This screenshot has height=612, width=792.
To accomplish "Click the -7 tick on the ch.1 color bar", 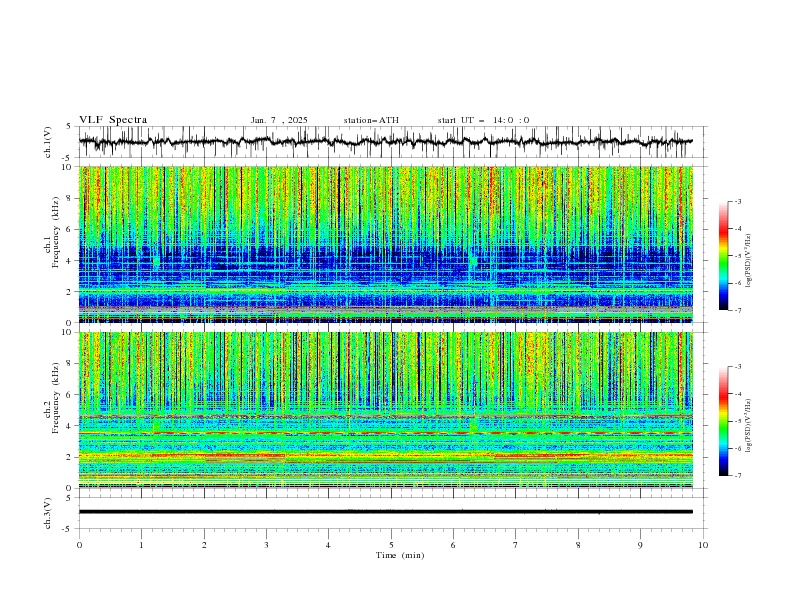I will tap(737, 311).
